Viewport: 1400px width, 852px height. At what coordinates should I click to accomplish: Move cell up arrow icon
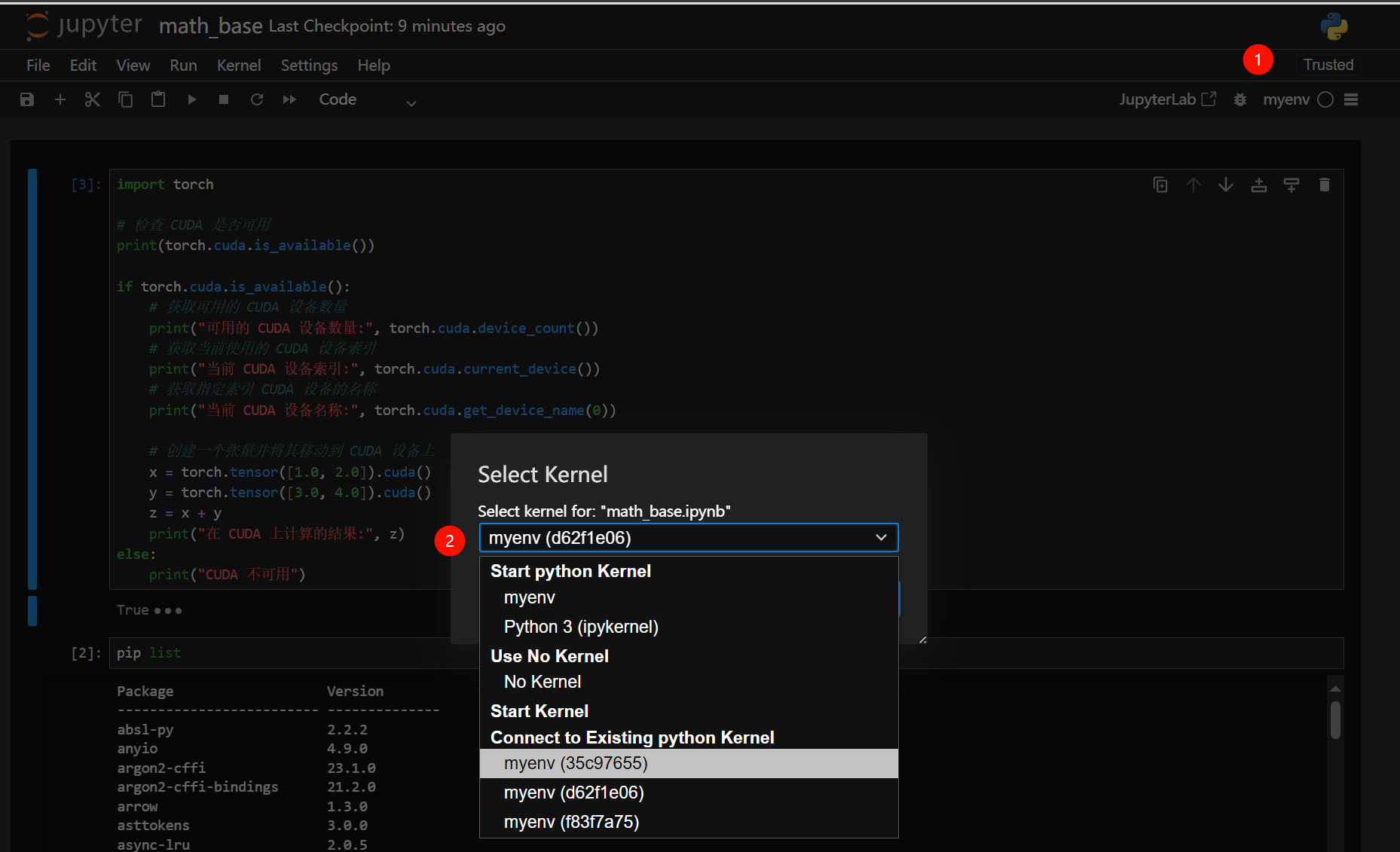1194,185
